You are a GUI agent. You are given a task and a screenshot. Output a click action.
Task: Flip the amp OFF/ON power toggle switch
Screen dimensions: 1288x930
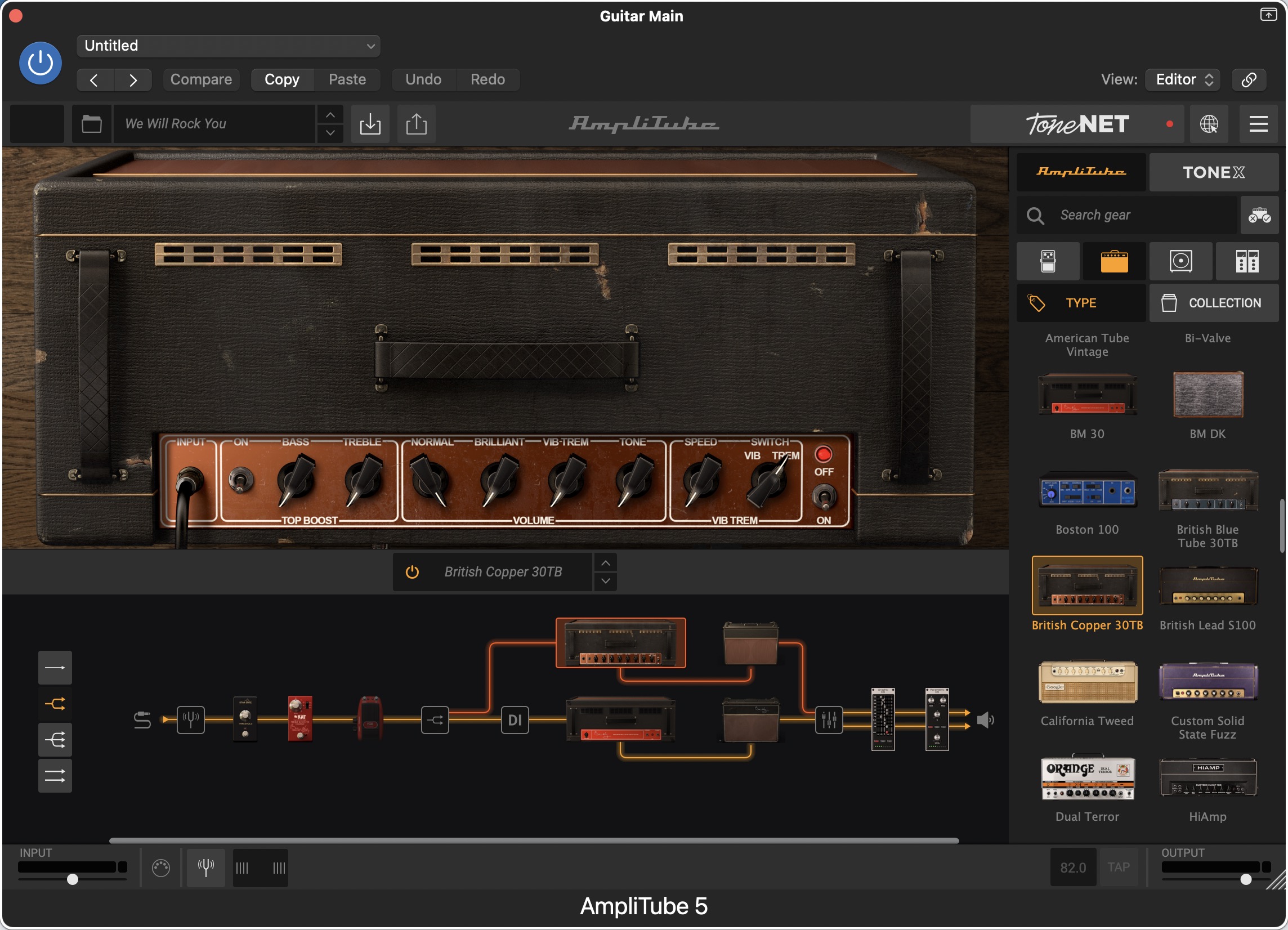824,497
